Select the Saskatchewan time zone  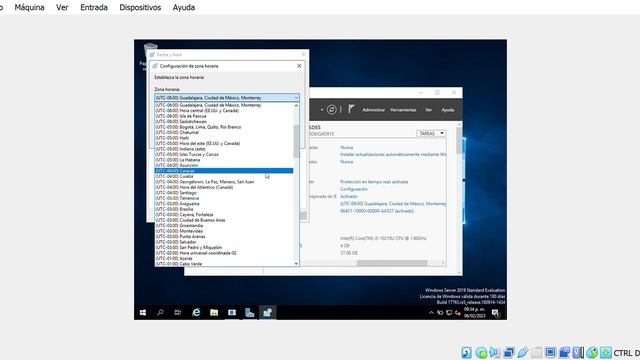[x=224, y=122]
